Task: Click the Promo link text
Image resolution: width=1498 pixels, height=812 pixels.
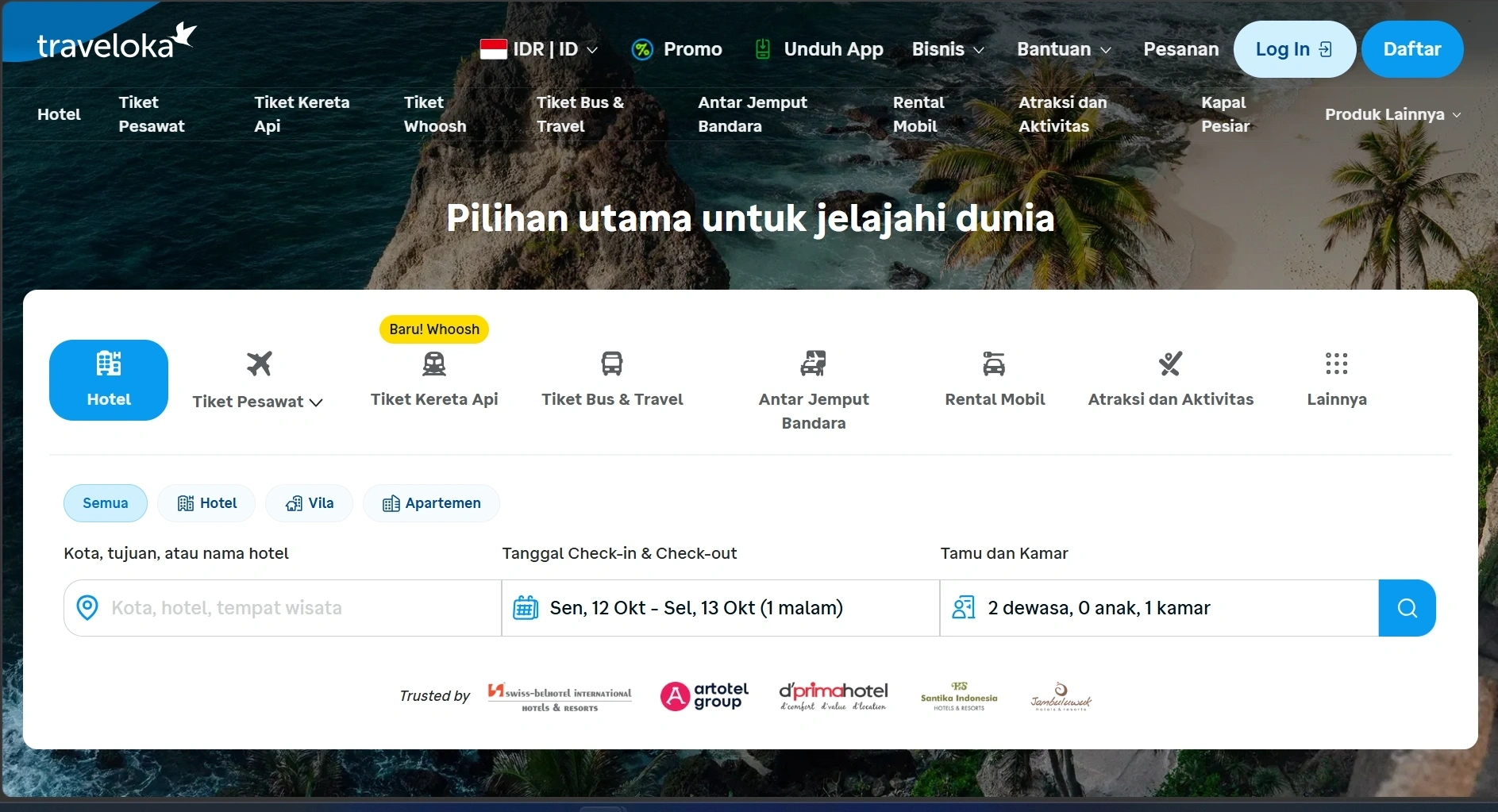Action: pyautogui.click(x=693, y=49)
